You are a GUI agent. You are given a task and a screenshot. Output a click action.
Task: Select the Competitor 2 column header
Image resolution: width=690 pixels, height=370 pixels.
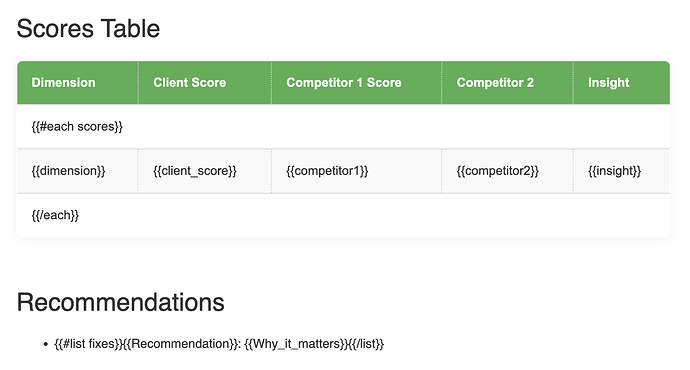click(x=507, y=83)
